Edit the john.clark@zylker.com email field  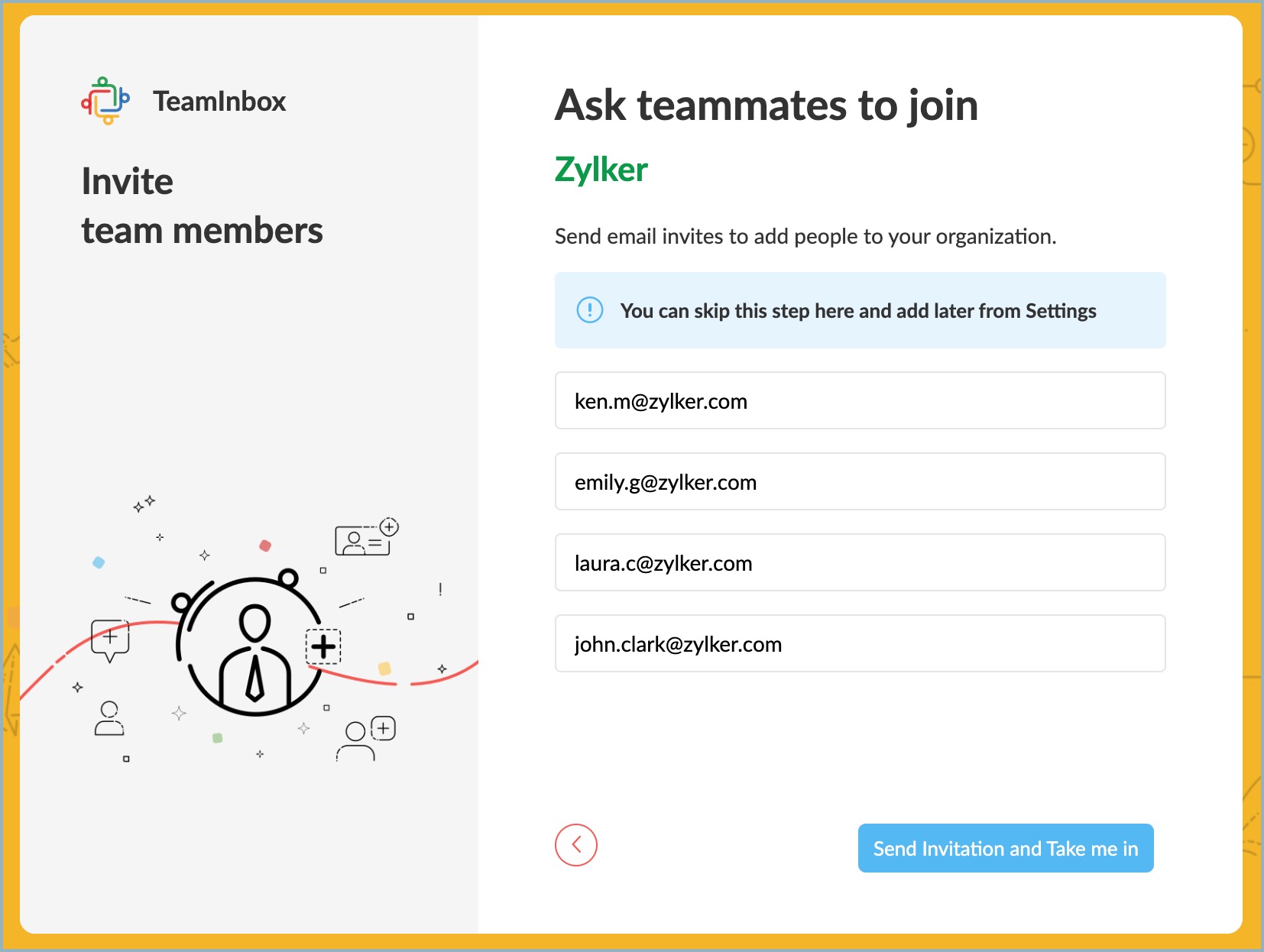(x=860, y=644)
